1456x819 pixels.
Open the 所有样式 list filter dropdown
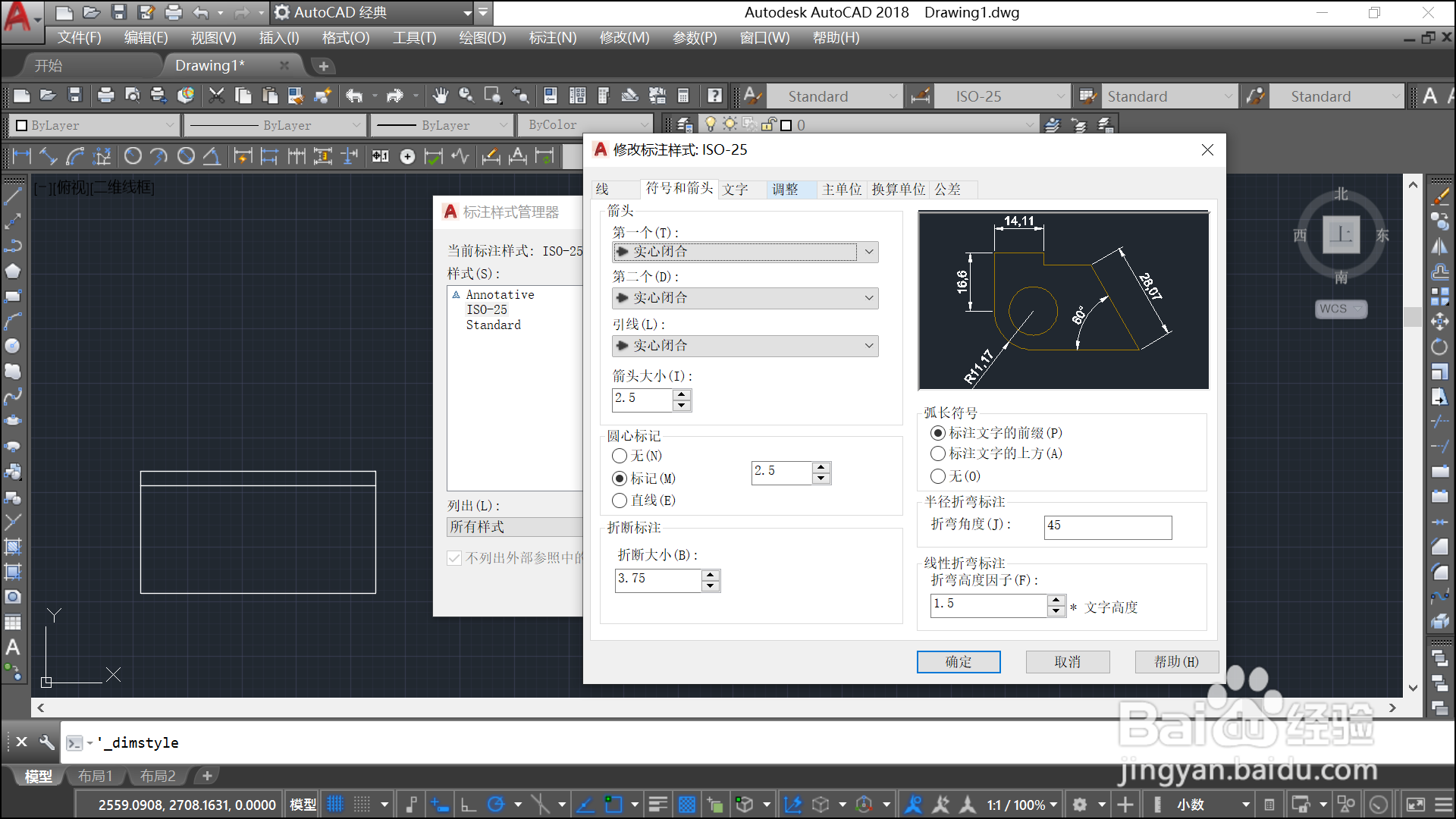[516, 527]
